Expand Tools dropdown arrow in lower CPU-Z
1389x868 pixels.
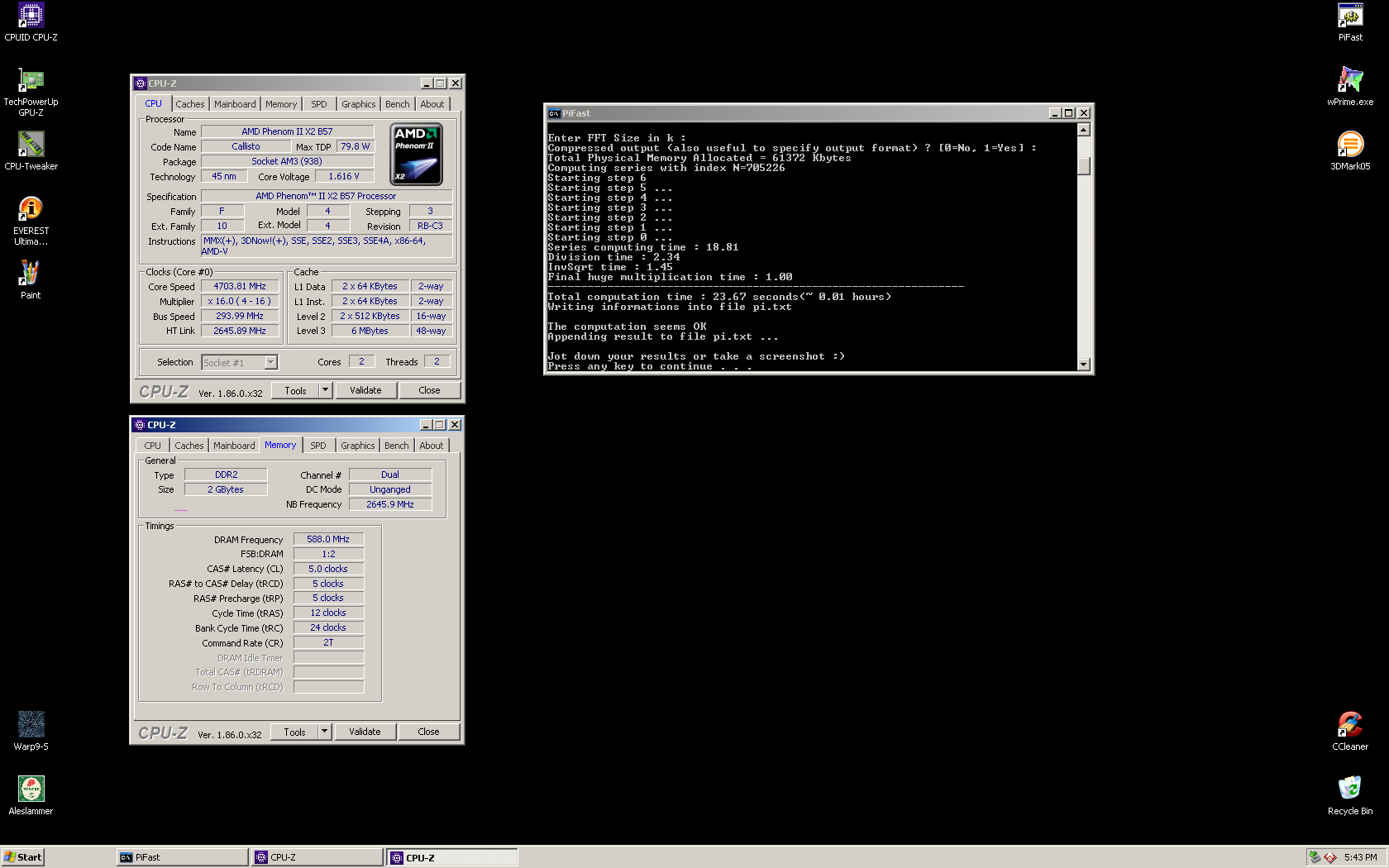pyautogui.click(x=324, y=732)
